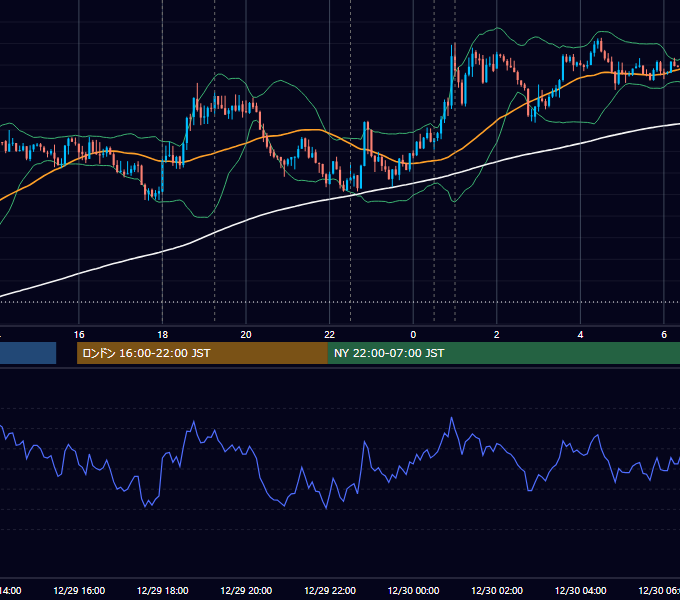Click the hour label 0 on upper axis
Screen dimensions: 680x600
[x=413, y=335]
